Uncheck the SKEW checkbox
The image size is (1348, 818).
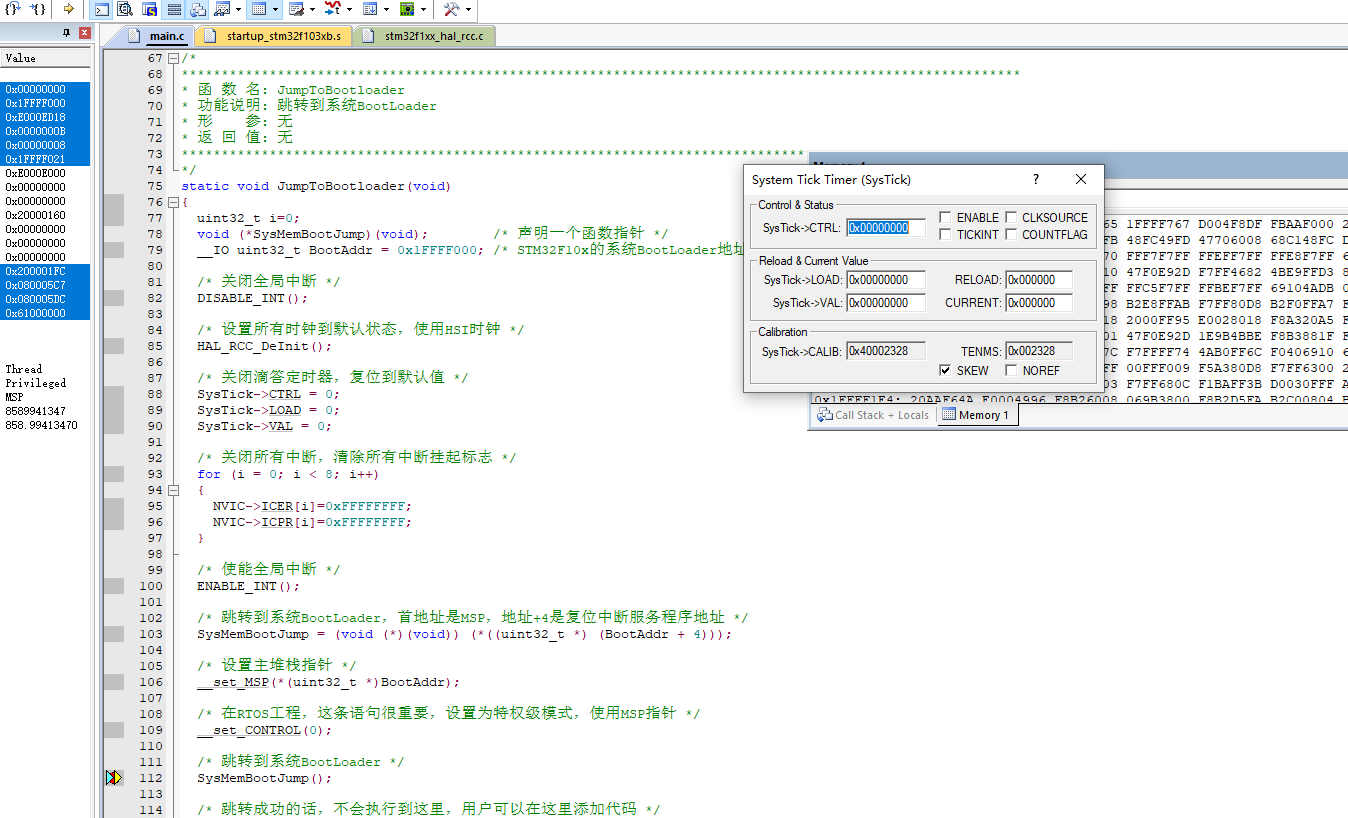coord(946,370)
